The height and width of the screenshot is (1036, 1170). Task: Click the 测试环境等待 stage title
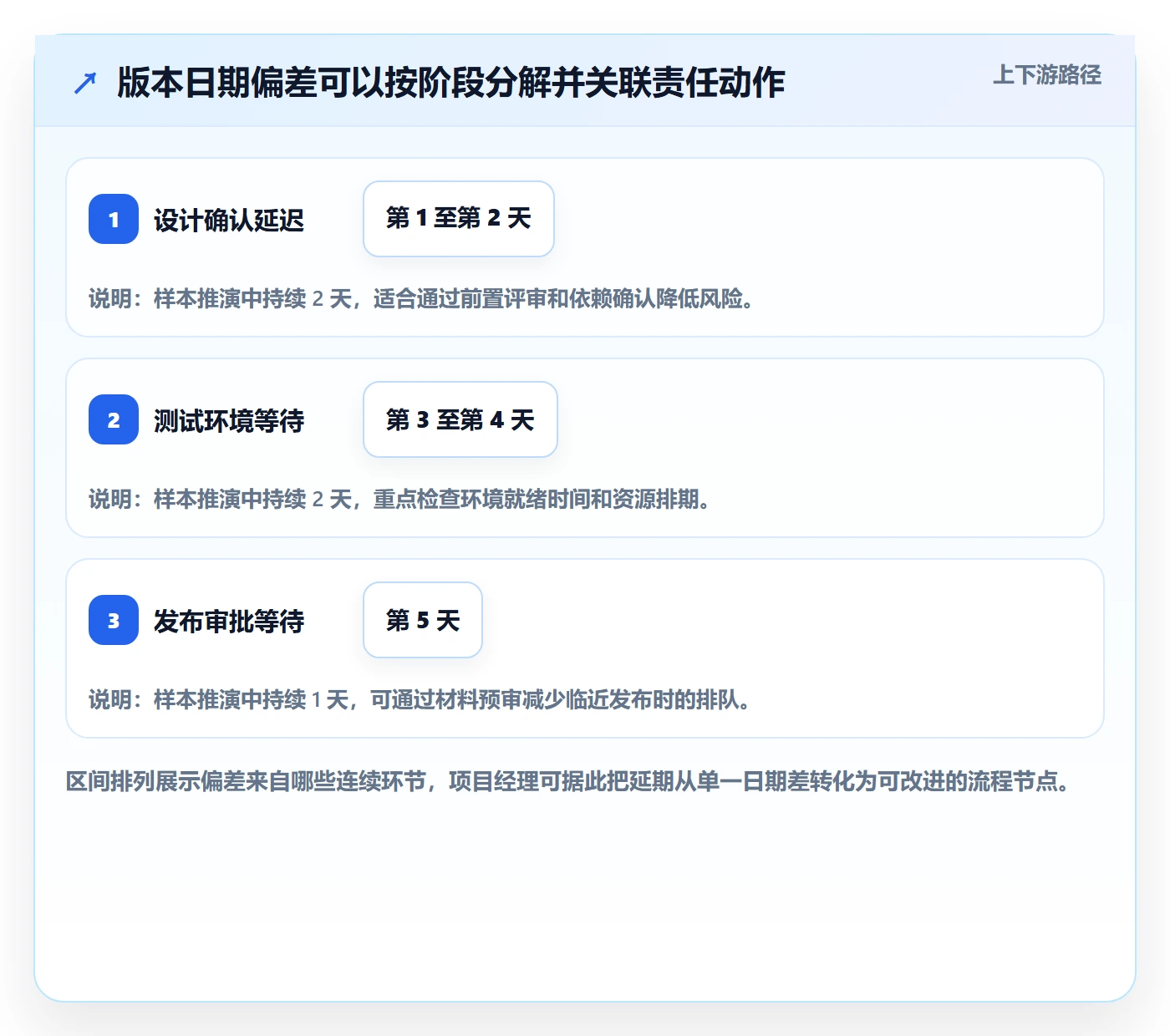229,420
